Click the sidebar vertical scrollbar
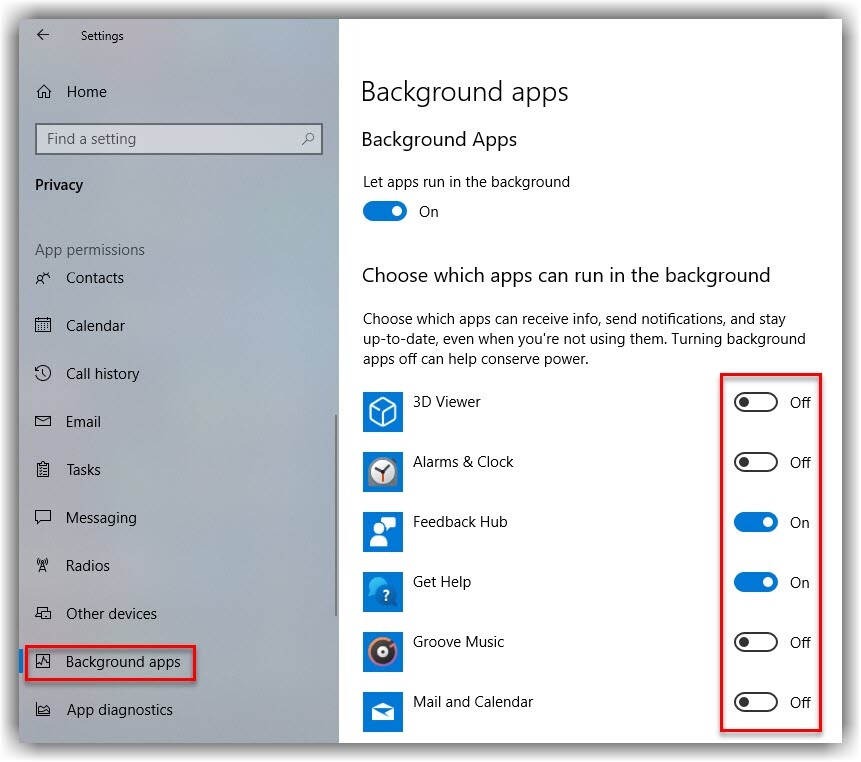Viewport: 861px width, 762px height. [x=336, y=515]
